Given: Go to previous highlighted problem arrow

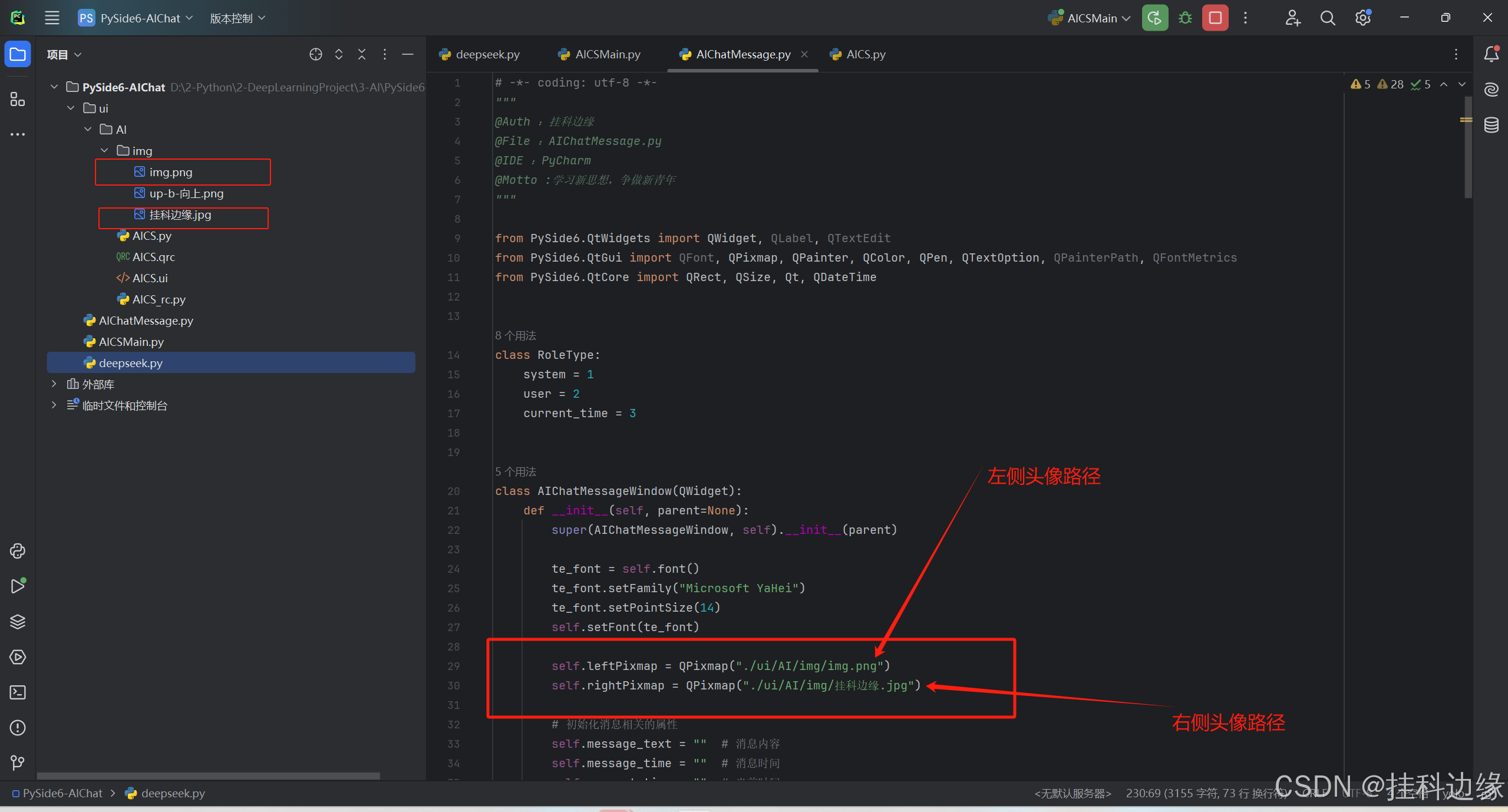Looking at the screenshot, I should click(1444, 84).
